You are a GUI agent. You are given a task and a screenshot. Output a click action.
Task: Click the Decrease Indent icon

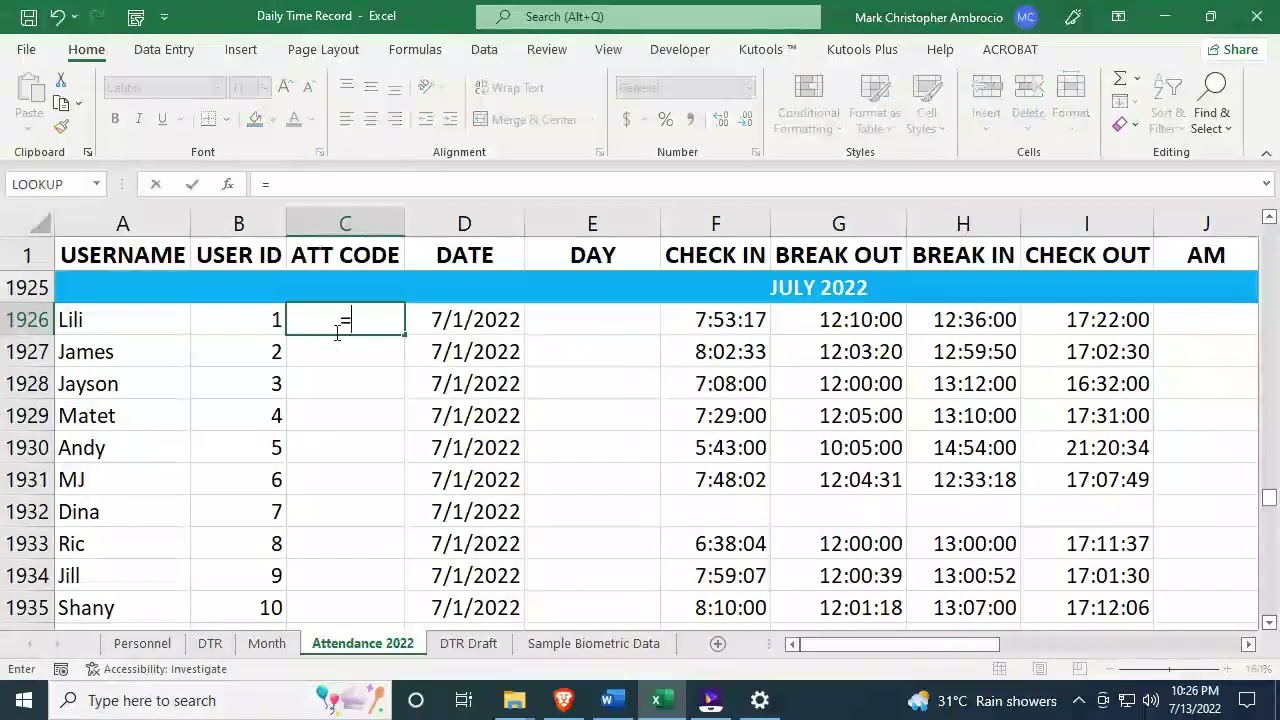[426, 120]
